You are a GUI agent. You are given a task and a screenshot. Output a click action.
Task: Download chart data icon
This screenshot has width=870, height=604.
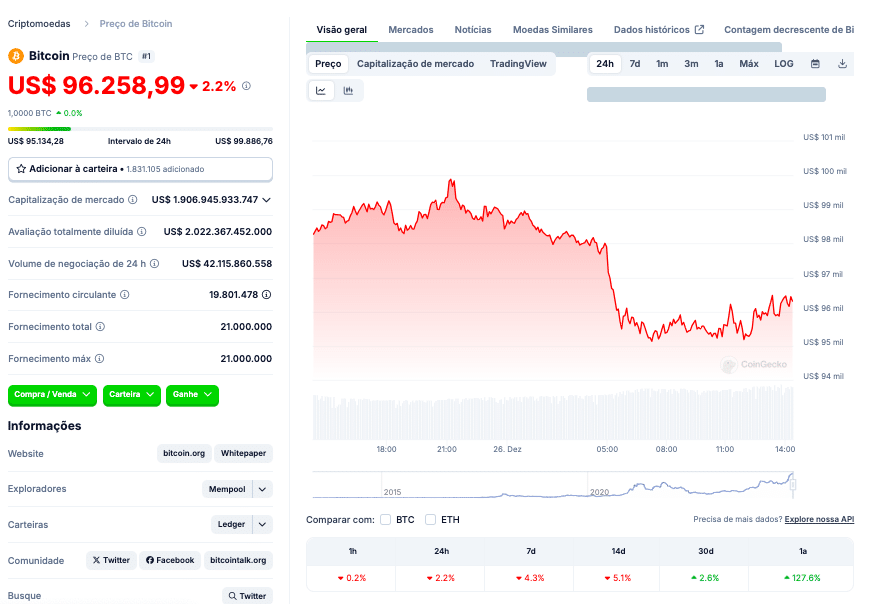click(842, 64)
